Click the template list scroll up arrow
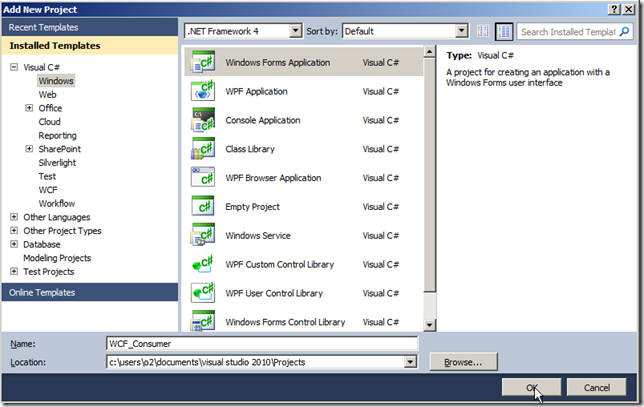644x407 pixels. (429, 51)
